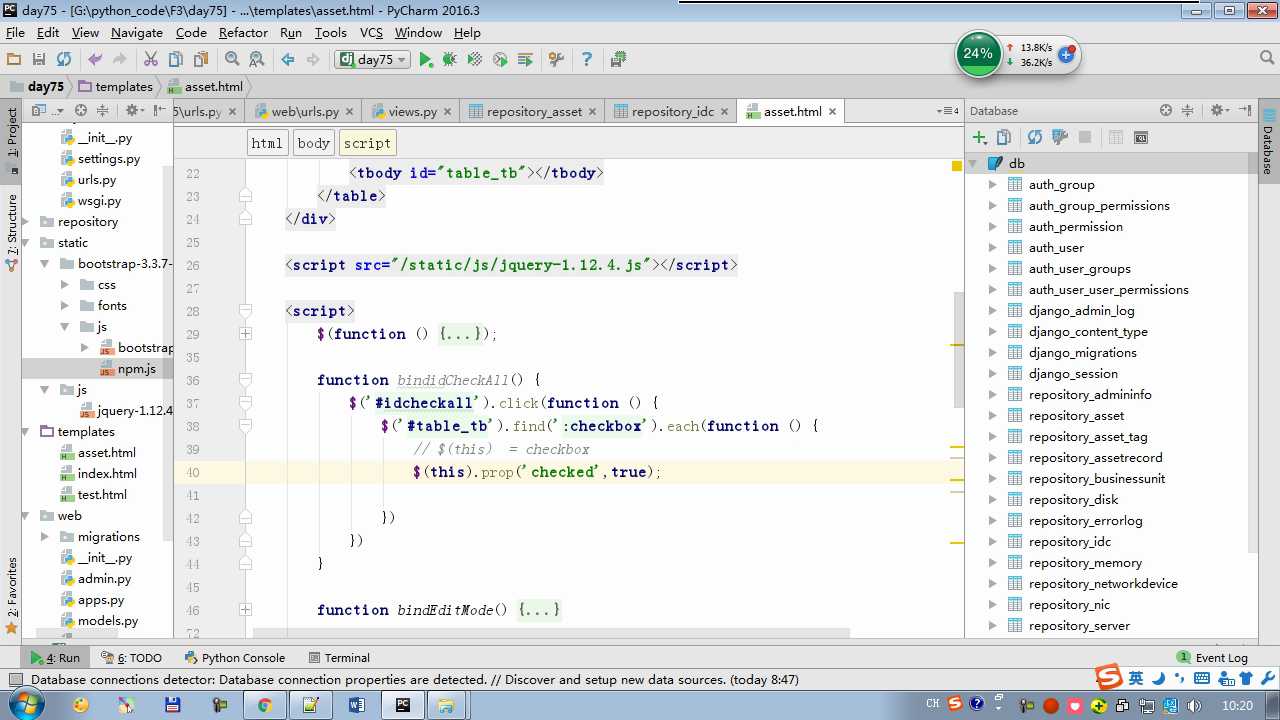This screenshot has width=1280, height=720.
Task: Click the Project panel collapse all icon
Action: [103, 111]
